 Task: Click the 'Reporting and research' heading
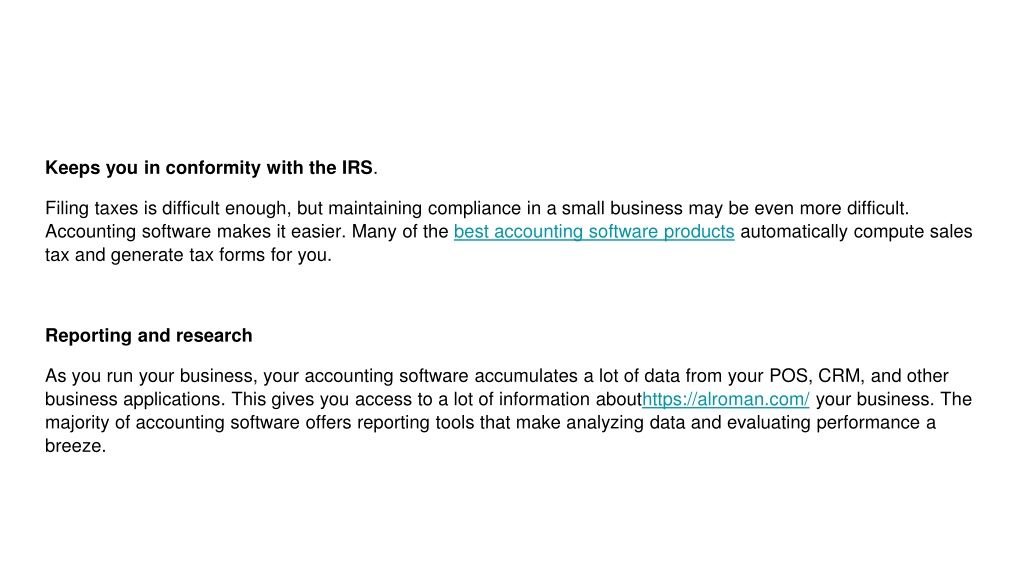[148, 336]
